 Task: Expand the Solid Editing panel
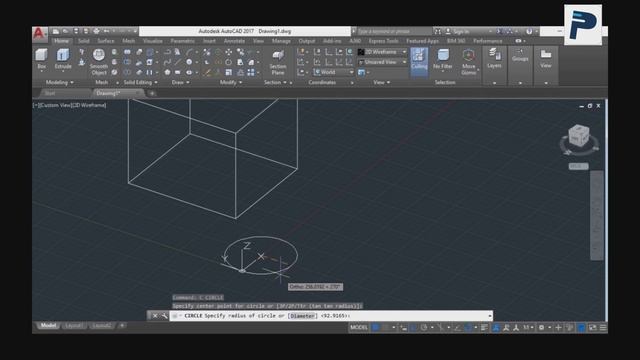point(140,82)
